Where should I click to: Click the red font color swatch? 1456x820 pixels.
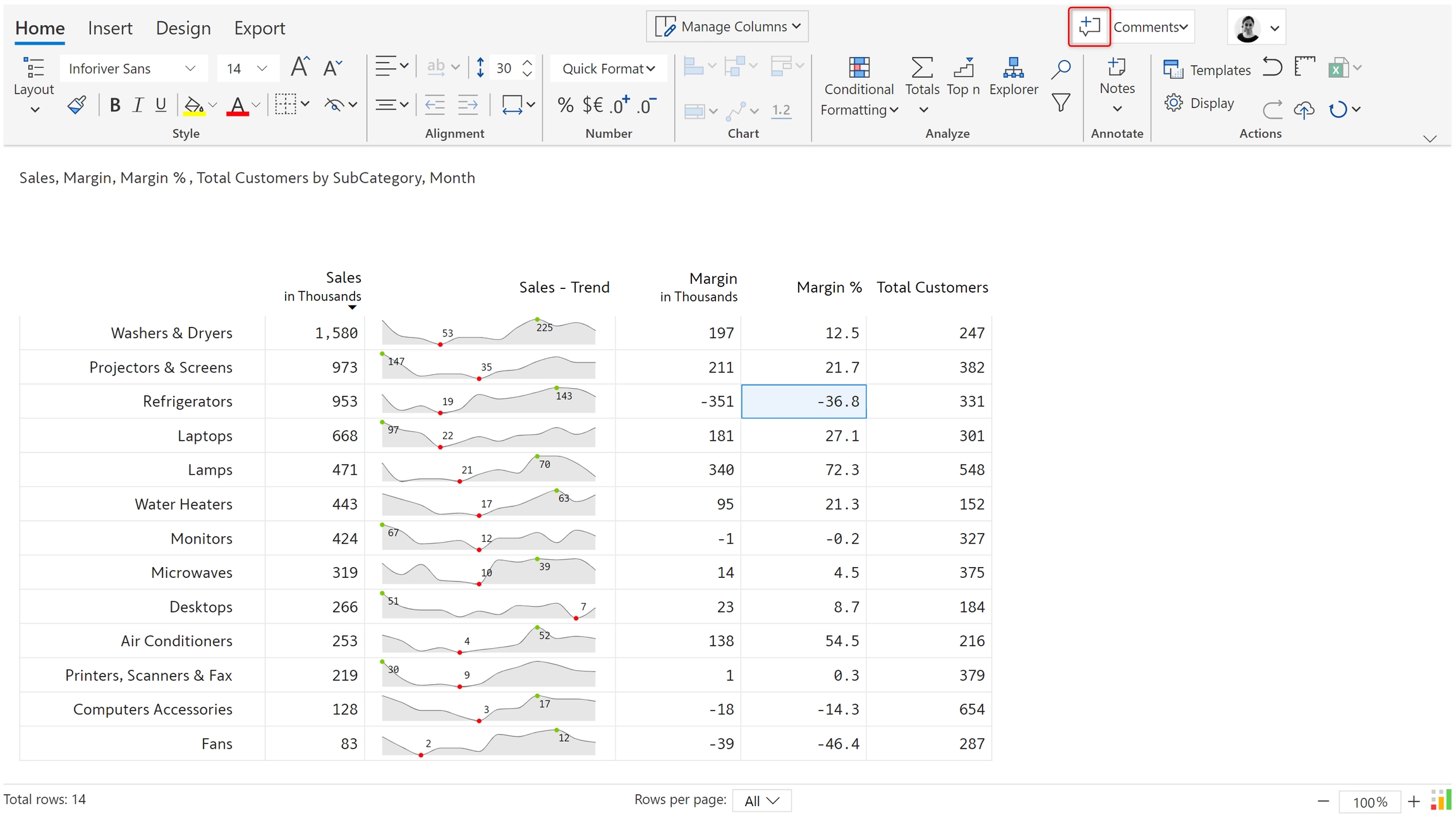coord(237,105)
